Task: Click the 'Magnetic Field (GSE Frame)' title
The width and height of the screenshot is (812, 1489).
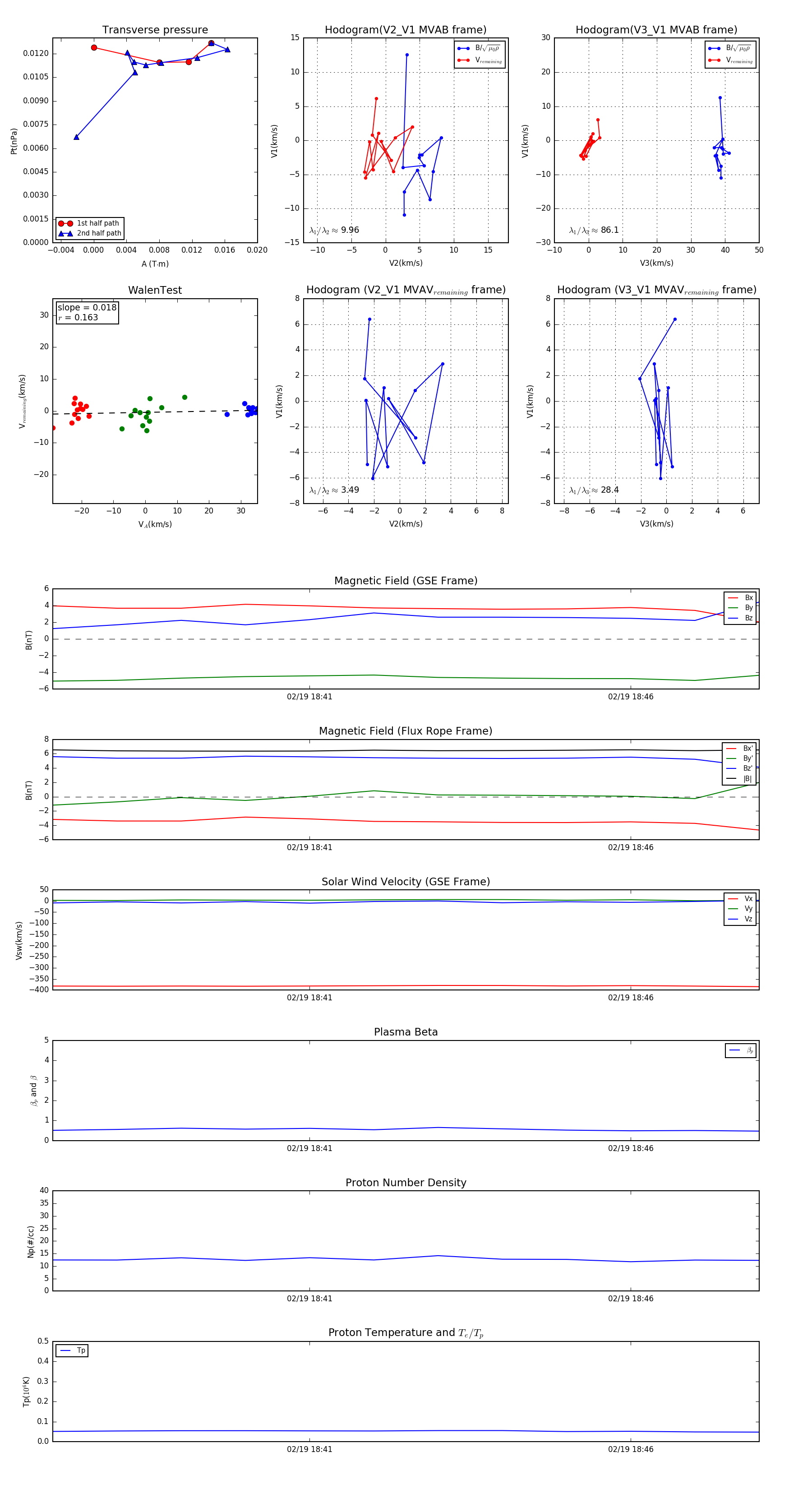Action: (406, 581)
